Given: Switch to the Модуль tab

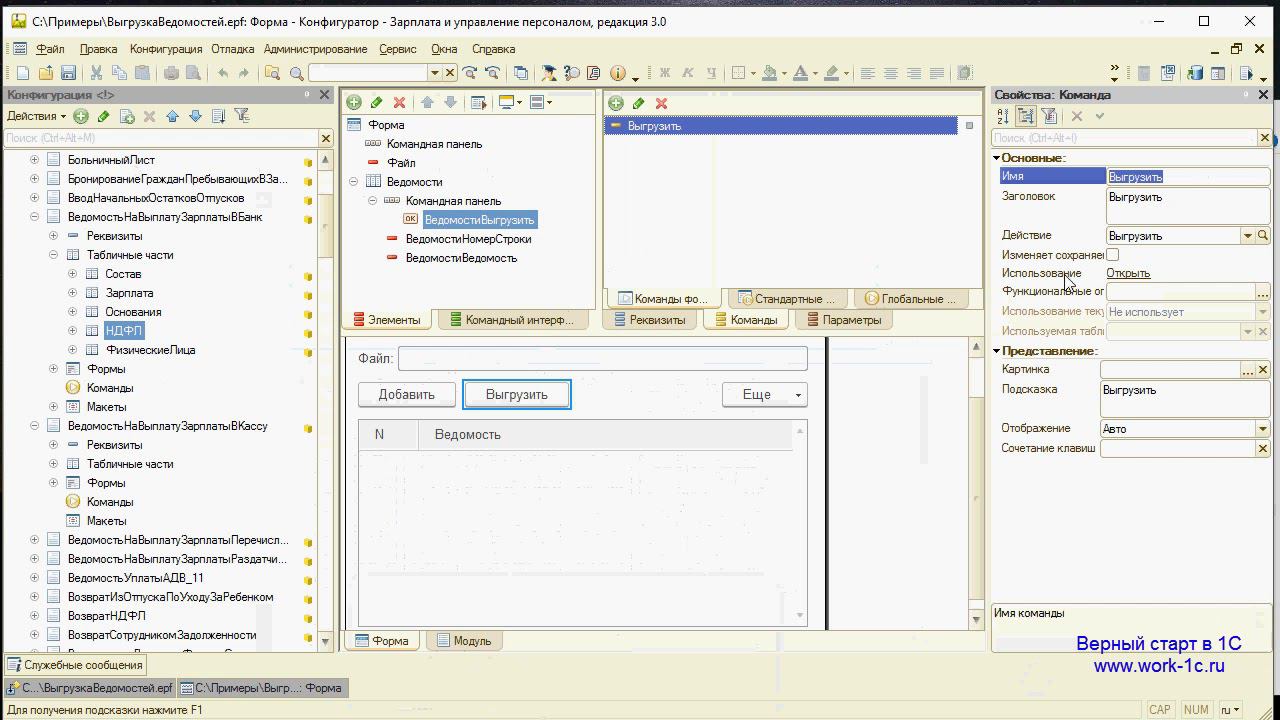Looking at the screenshot, I should point(464,641).
